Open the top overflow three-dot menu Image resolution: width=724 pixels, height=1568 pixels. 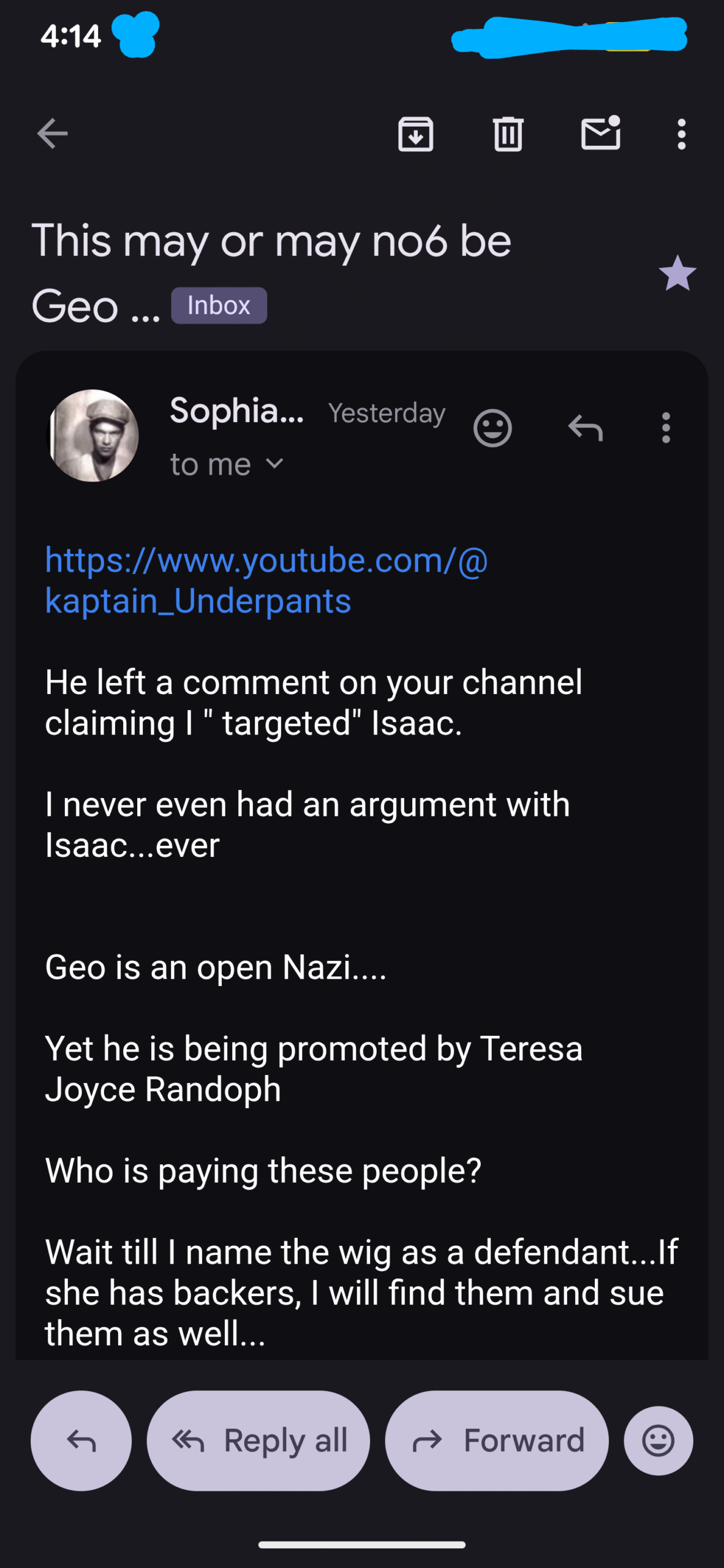click(681, 134)
